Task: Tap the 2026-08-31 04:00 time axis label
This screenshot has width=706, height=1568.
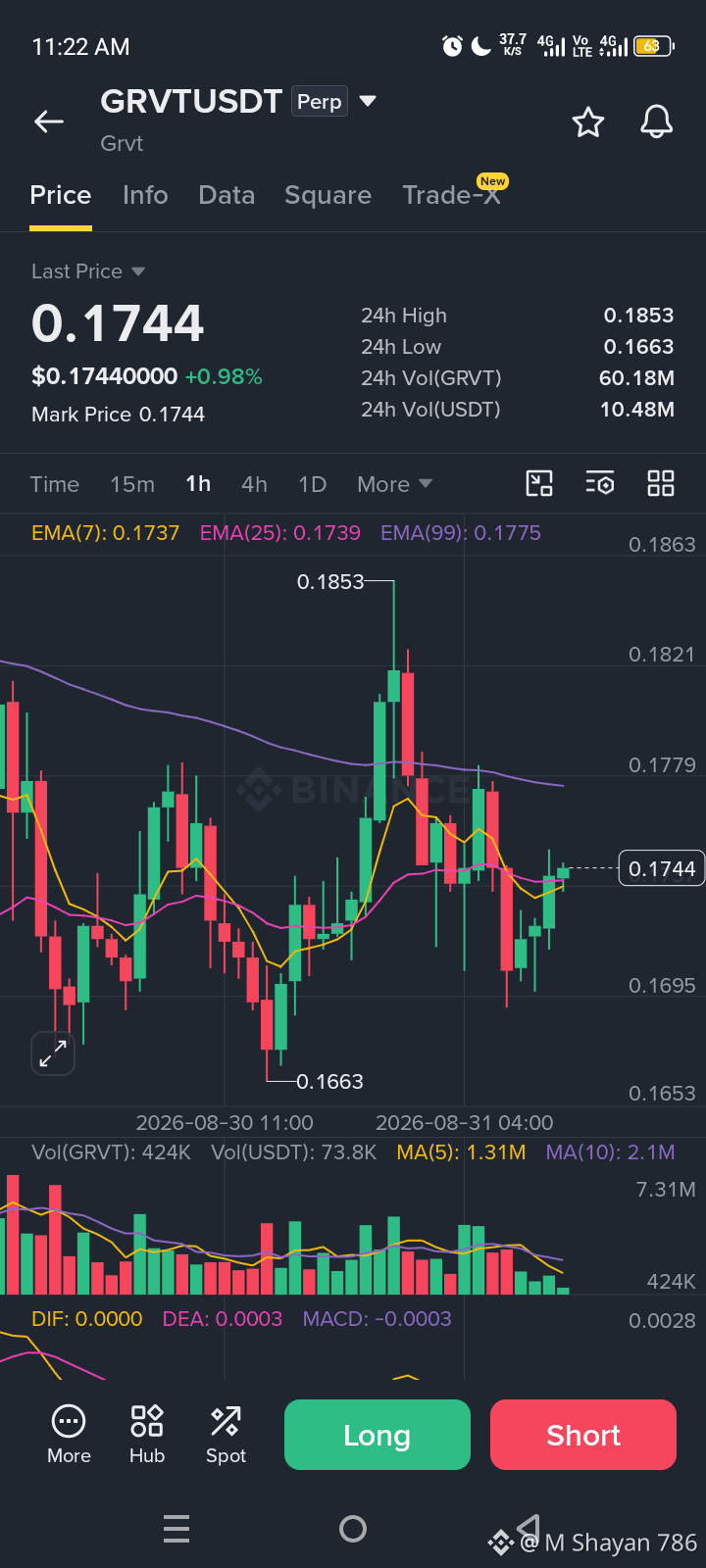Action: [465, 1123]
